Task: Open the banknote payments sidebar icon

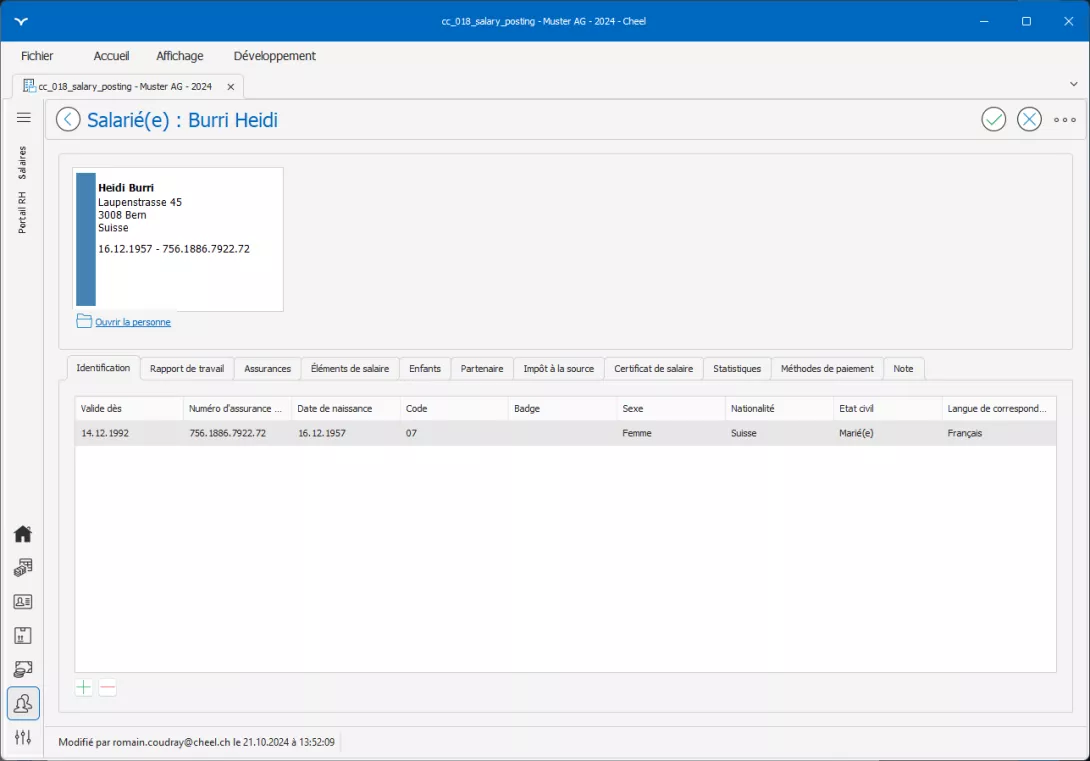Action: [x=23, y=669]
